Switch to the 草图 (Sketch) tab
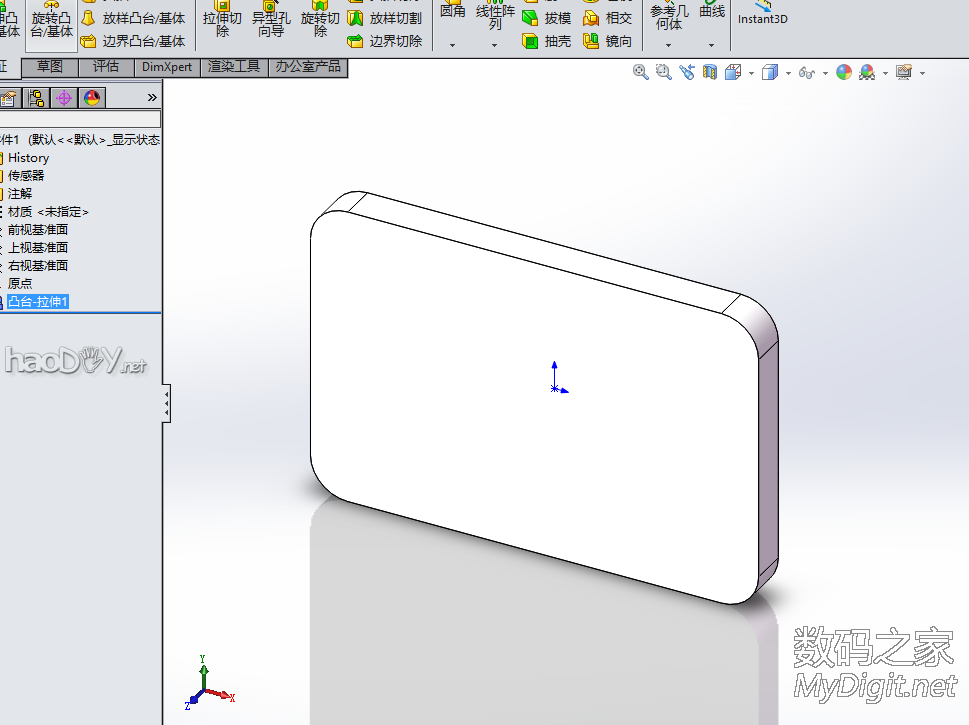Screen dimensions: 969x725 (x=50, y=67)
